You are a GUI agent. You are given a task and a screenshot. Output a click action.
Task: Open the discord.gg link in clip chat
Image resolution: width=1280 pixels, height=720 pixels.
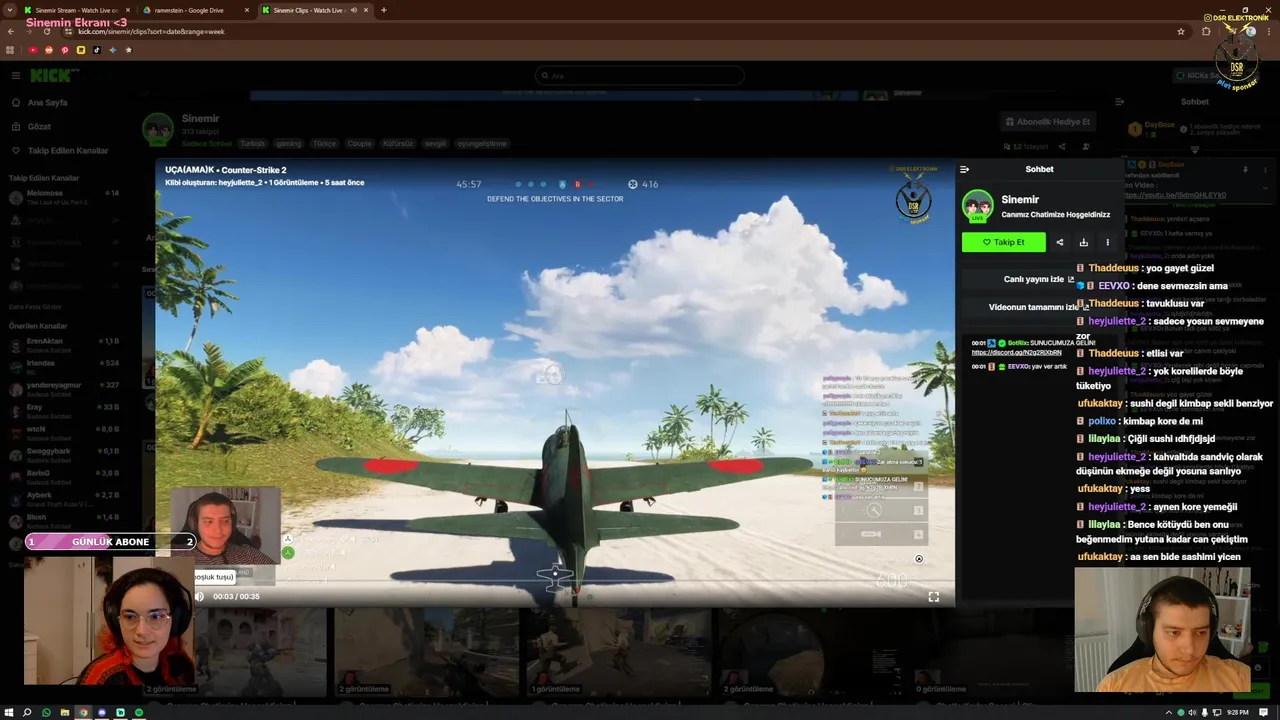point(1016,352)
